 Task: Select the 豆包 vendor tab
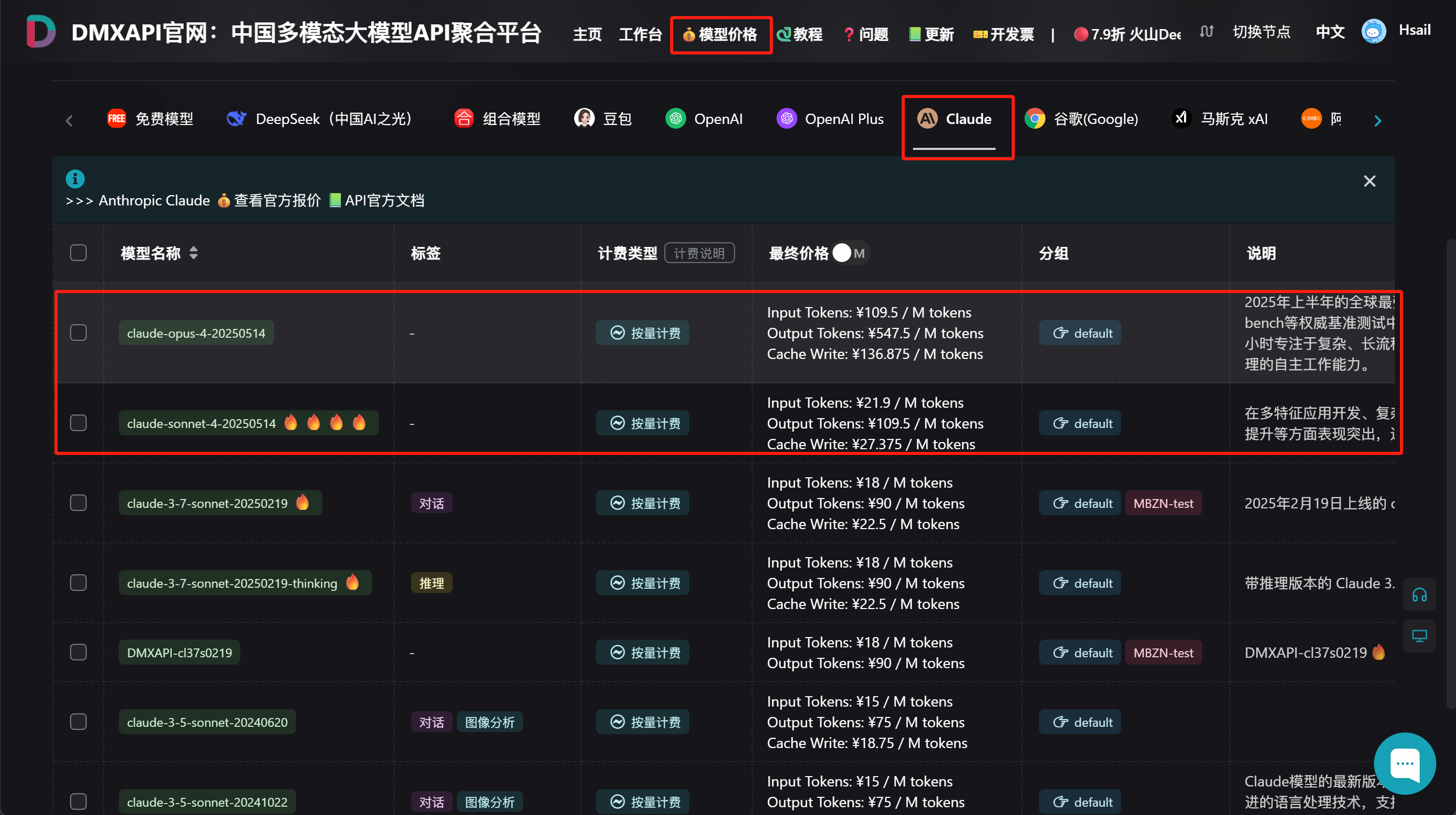603,119
